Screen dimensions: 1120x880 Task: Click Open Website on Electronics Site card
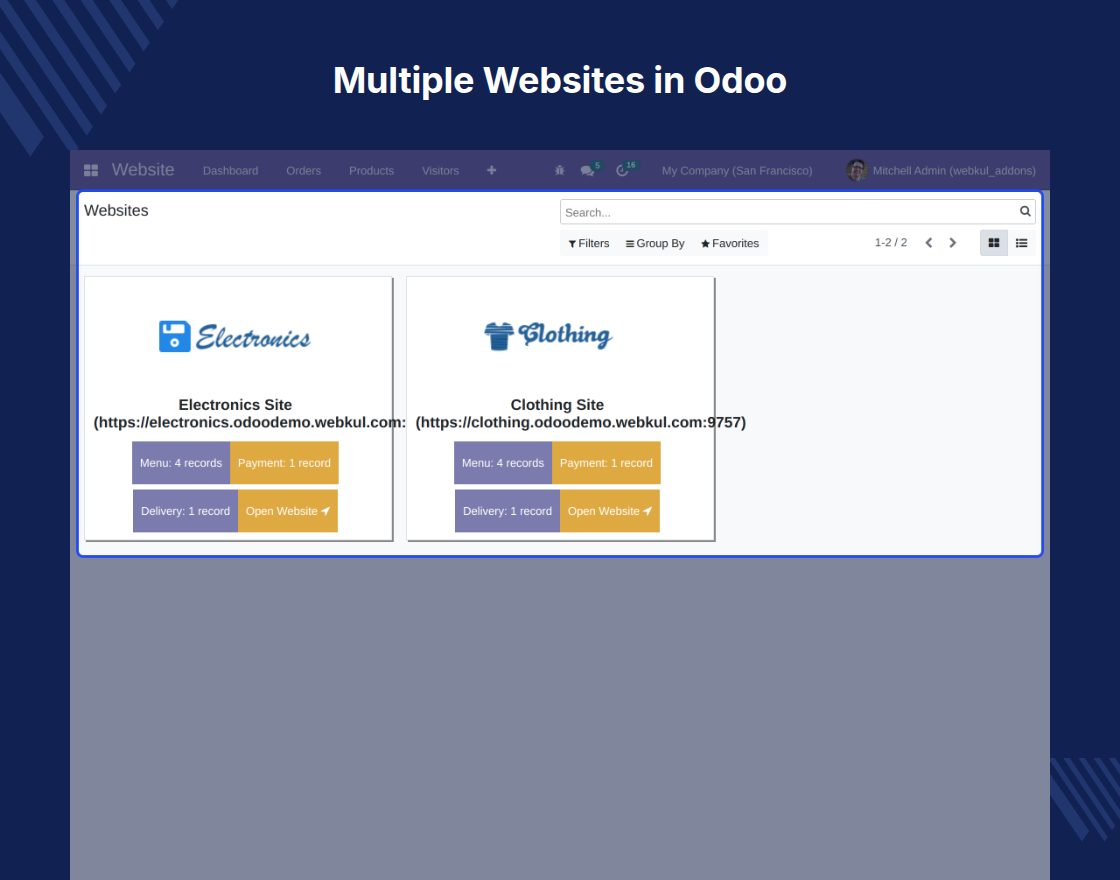288,511
